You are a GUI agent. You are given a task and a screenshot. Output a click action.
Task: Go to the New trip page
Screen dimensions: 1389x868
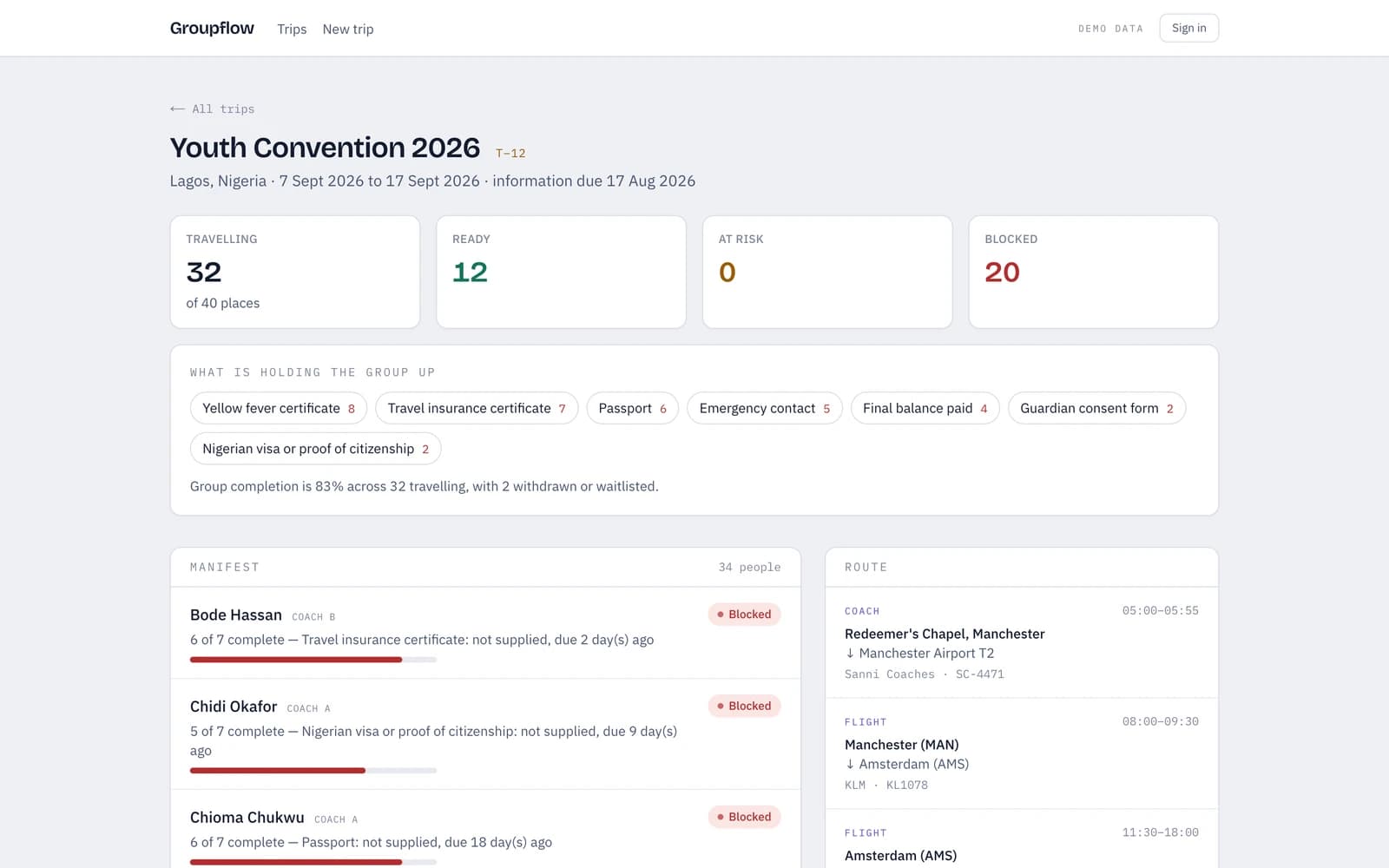[348, 29]
